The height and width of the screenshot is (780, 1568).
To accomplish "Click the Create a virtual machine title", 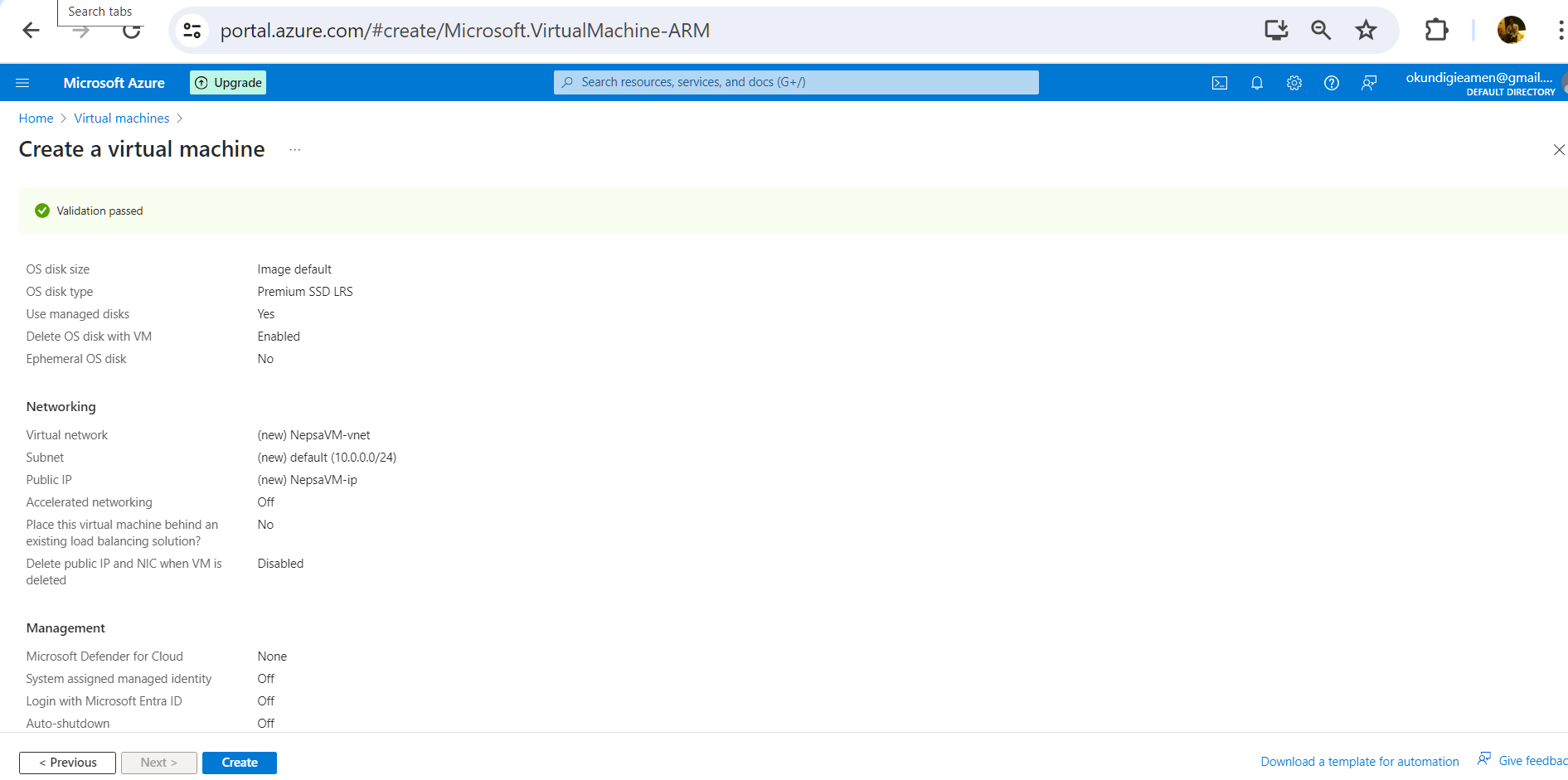I will [x=142, y=149].
